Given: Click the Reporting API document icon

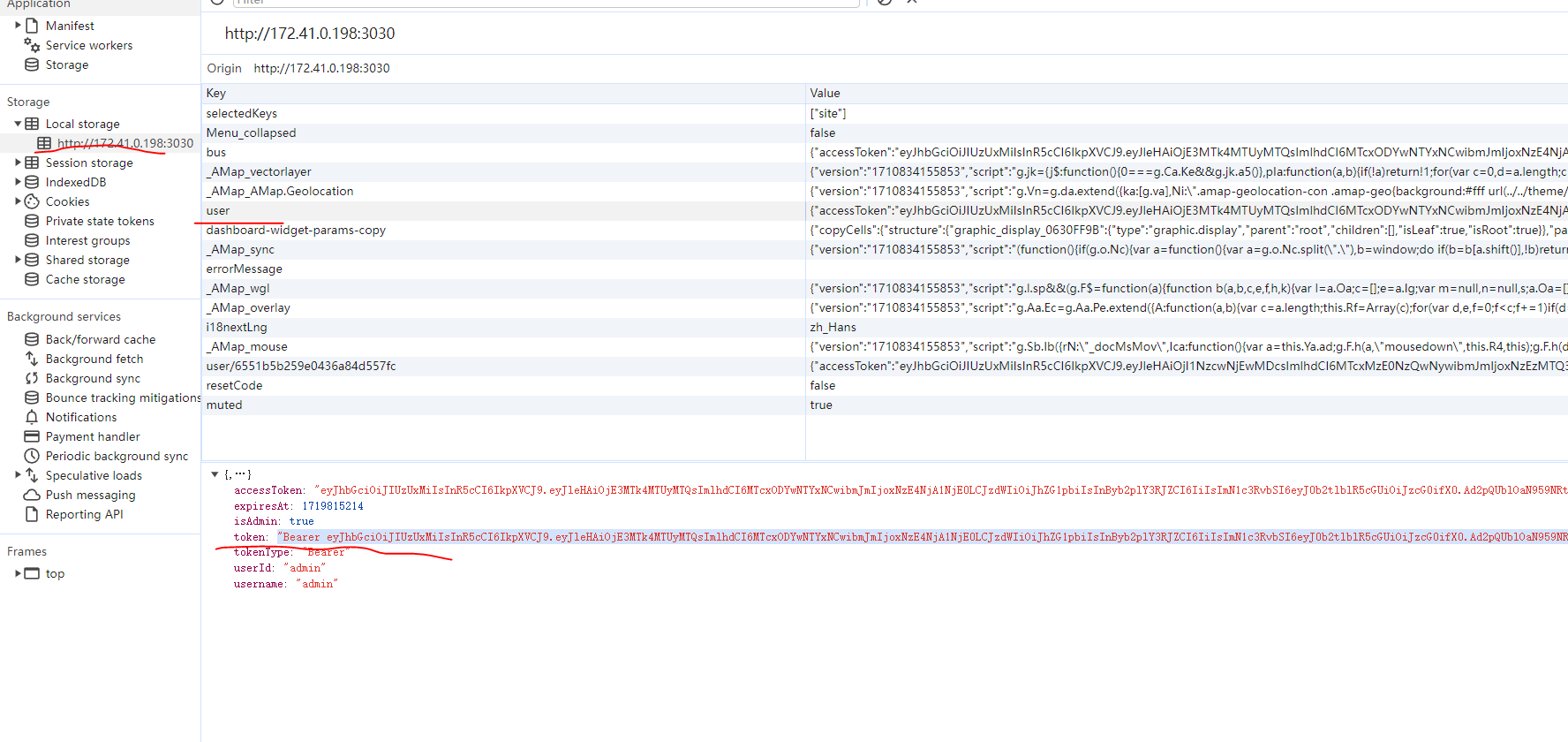Looking at the screenshot, I should click(32, 514).
